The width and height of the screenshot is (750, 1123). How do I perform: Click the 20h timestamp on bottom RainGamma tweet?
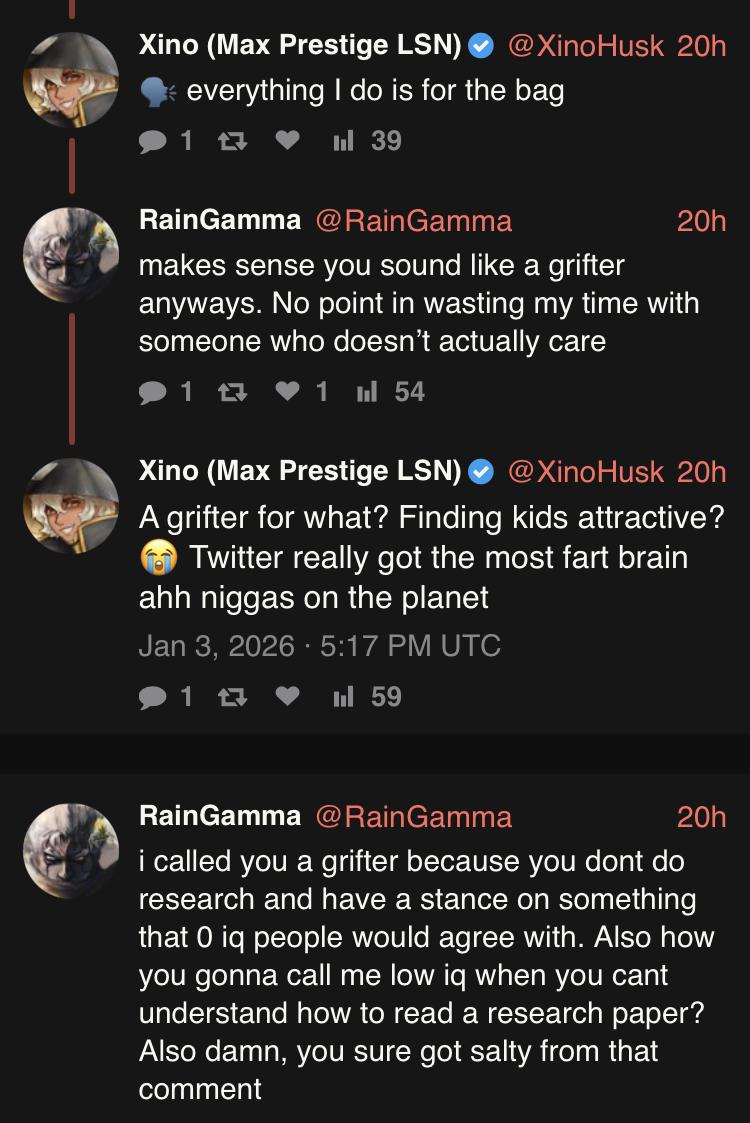701,816
